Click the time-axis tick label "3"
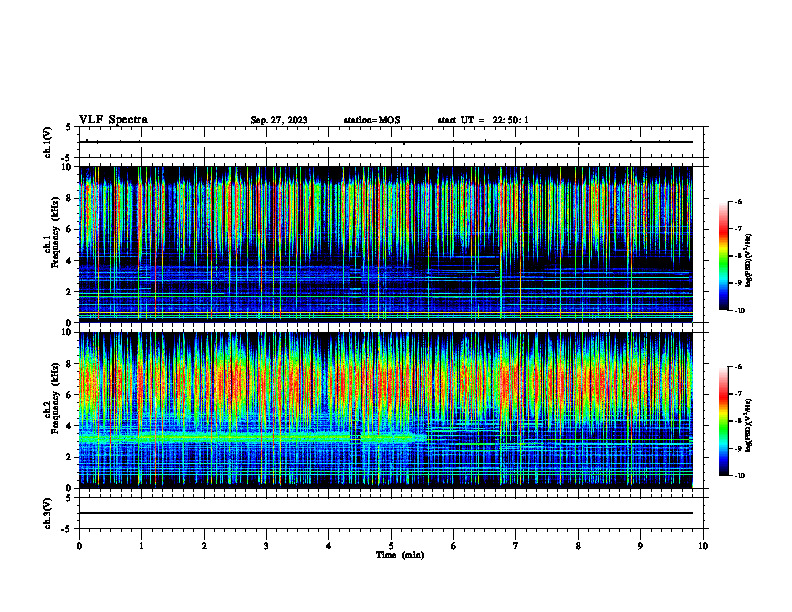Viewport: 792px width, 612px height. (x=266, y=546)
